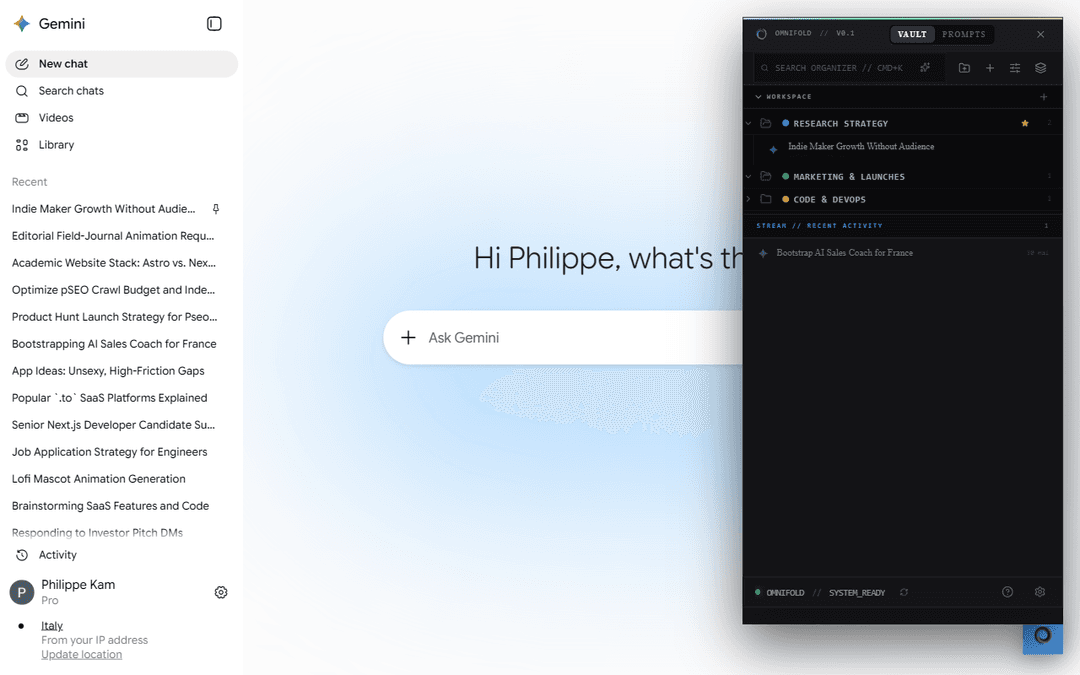
Task: Click the blue Omnifold floating launcher button
Action: coord(1042,638)
